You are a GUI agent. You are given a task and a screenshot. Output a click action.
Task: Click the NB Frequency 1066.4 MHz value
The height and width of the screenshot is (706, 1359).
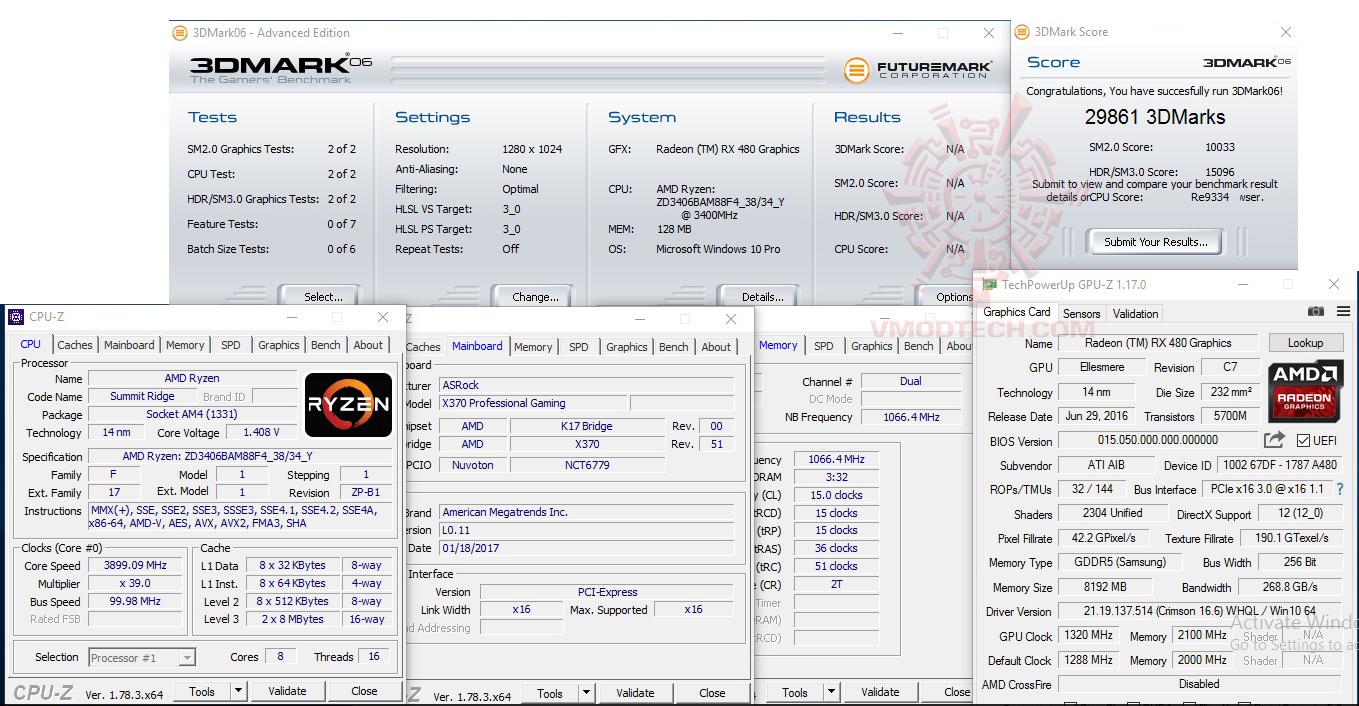click(x=911, y=417)
